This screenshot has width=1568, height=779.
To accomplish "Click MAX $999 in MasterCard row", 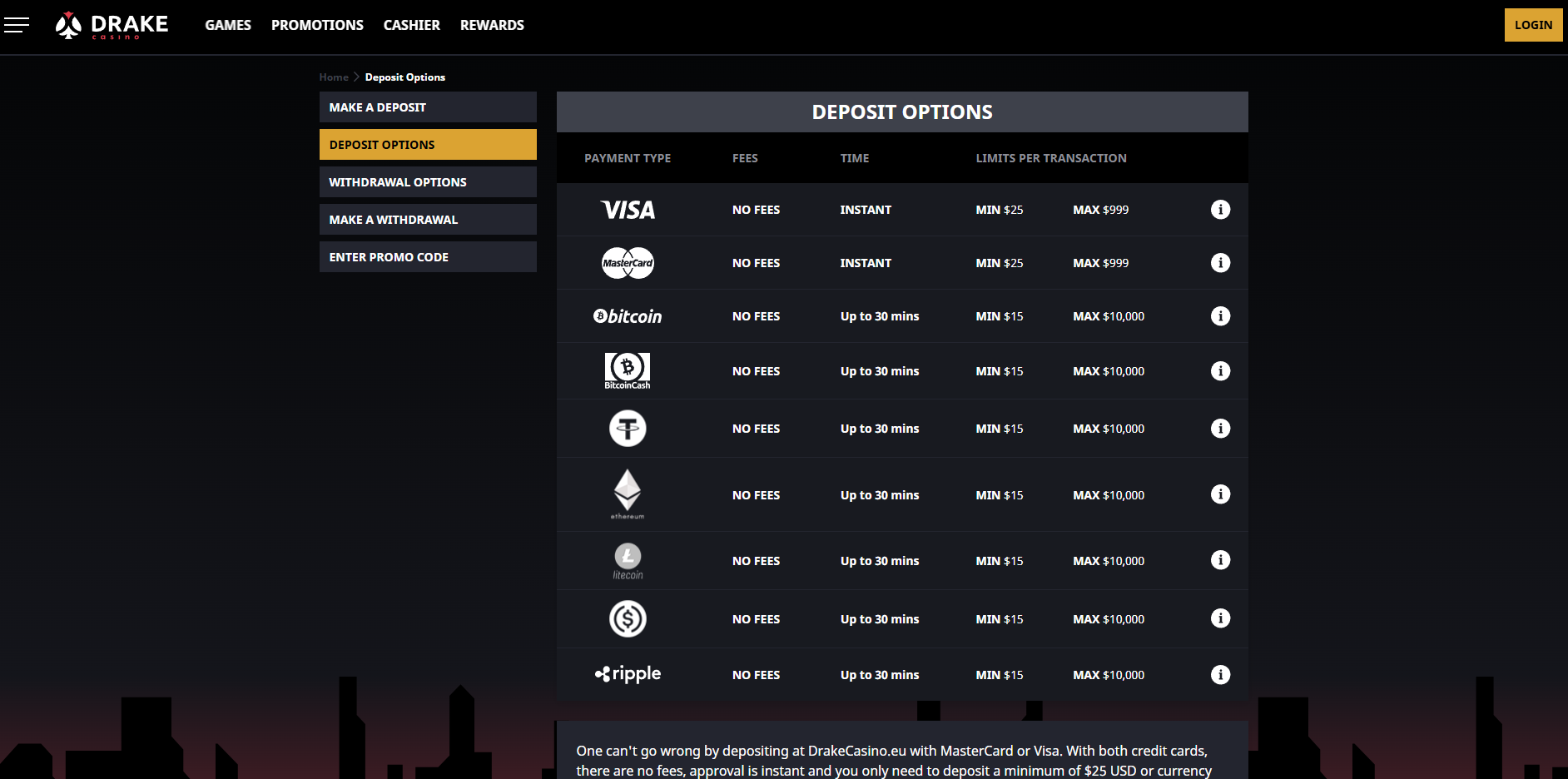I will pyautogui.click(x=1101, y=263).
